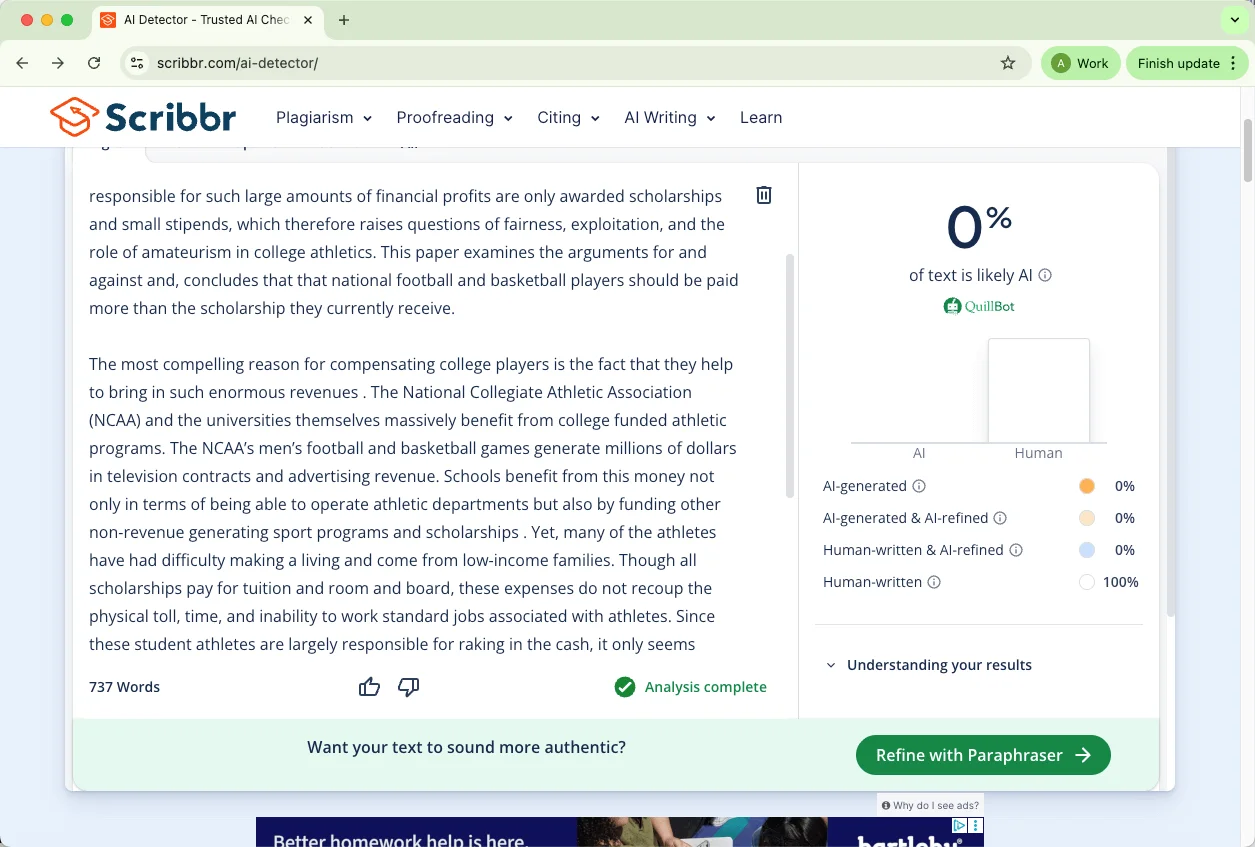This screenshot has height=847, width=1255.
Task: Click the trash icon to delete text
Action: click(x=763, y=195)
